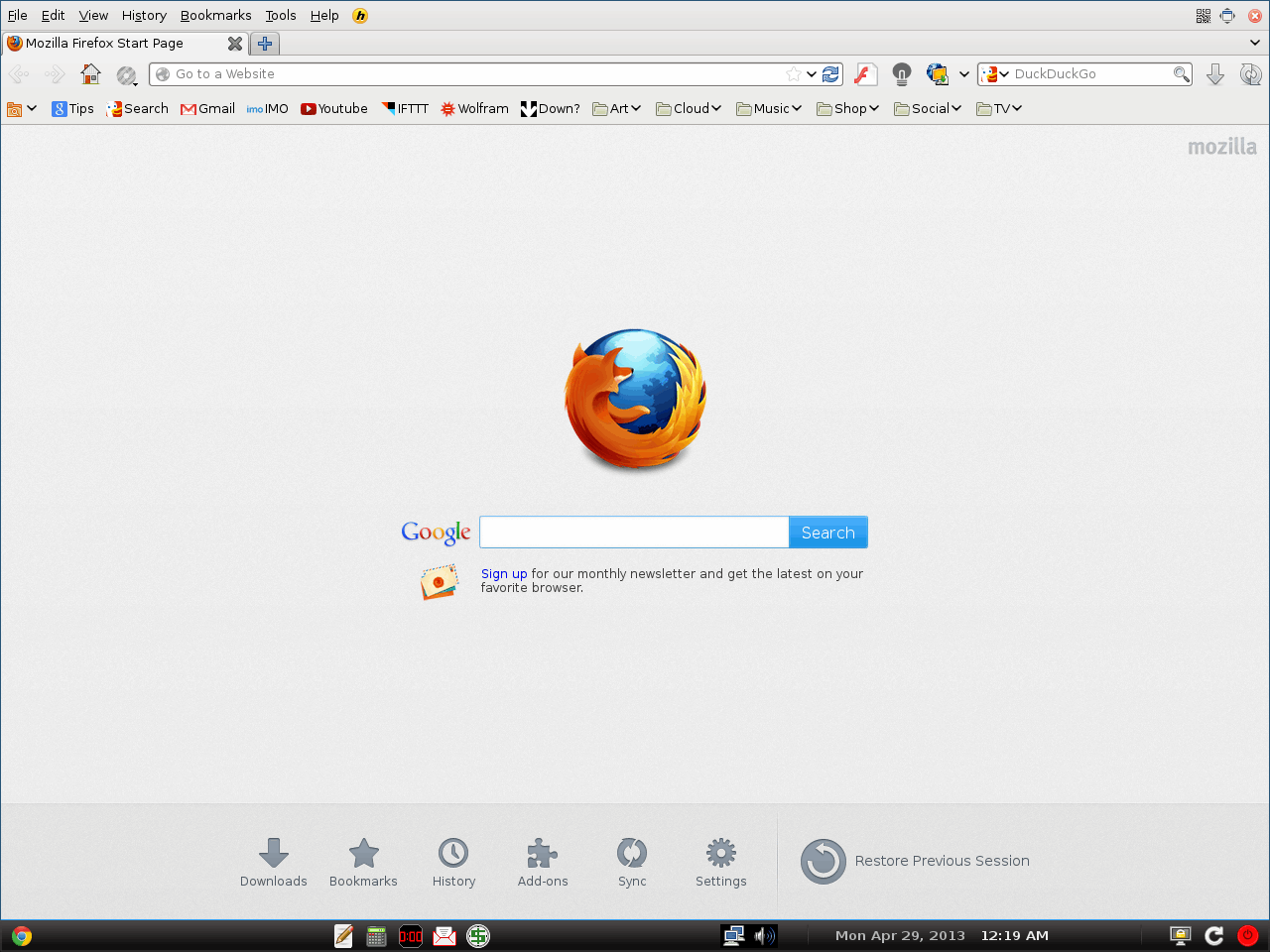This screenshot has width=1270, height=952.
Task: Click the red power button in taskbar
Action: pos(1248,935)
